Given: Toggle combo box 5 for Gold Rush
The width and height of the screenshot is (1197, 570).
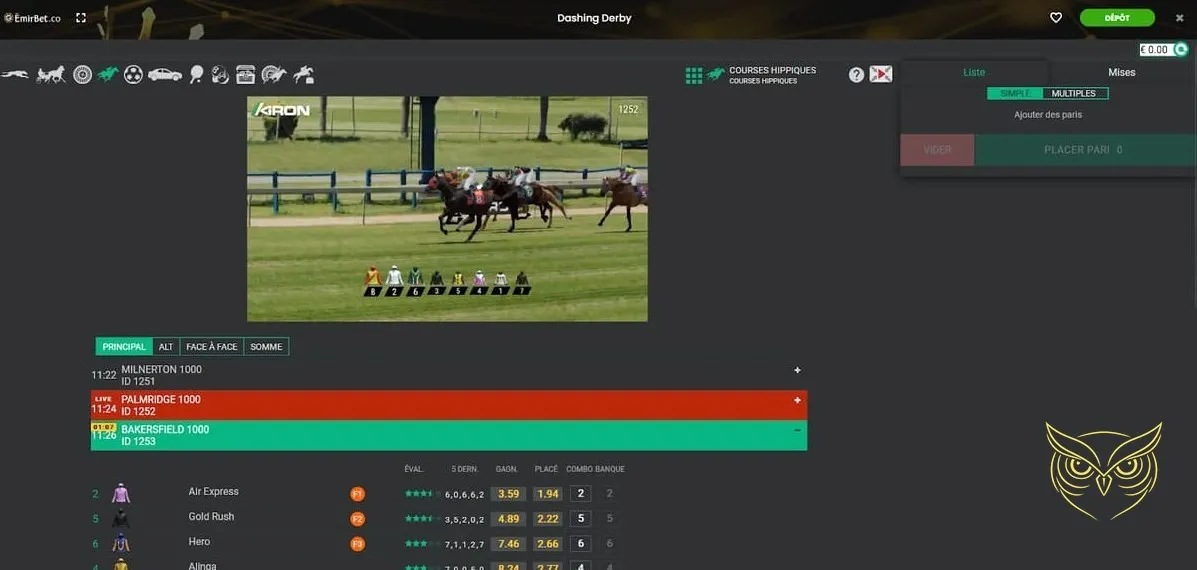Looking at the screenshot, I should (580, 519).
